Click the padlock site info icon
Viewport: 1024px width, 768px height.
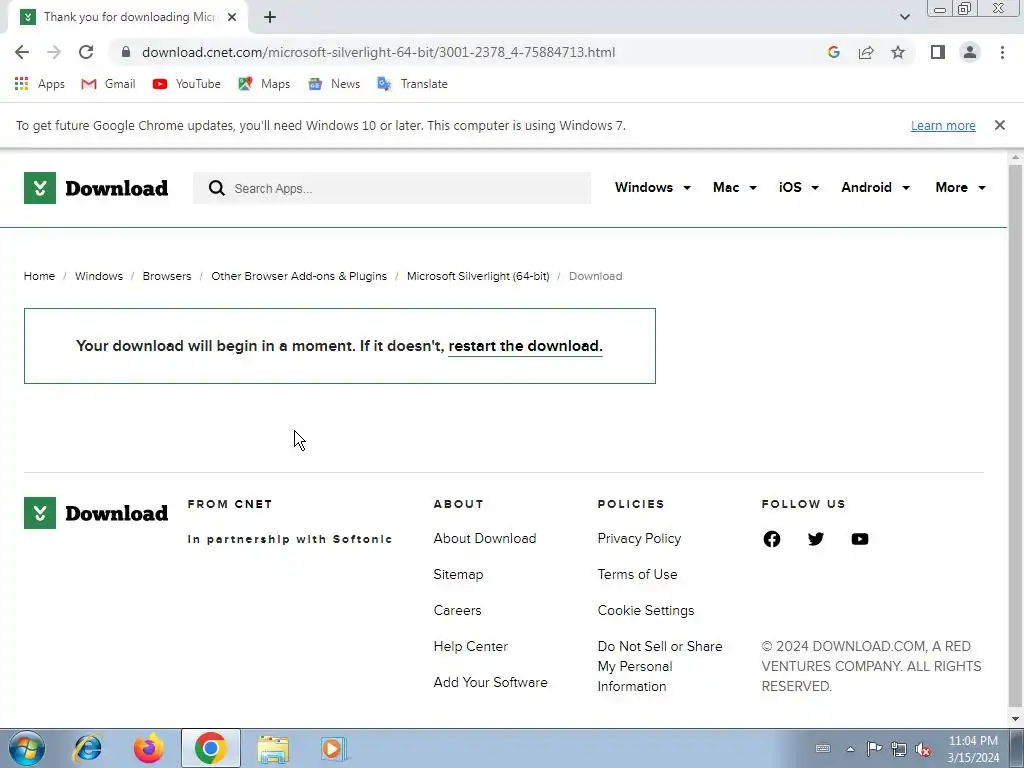tap(126, 52)
